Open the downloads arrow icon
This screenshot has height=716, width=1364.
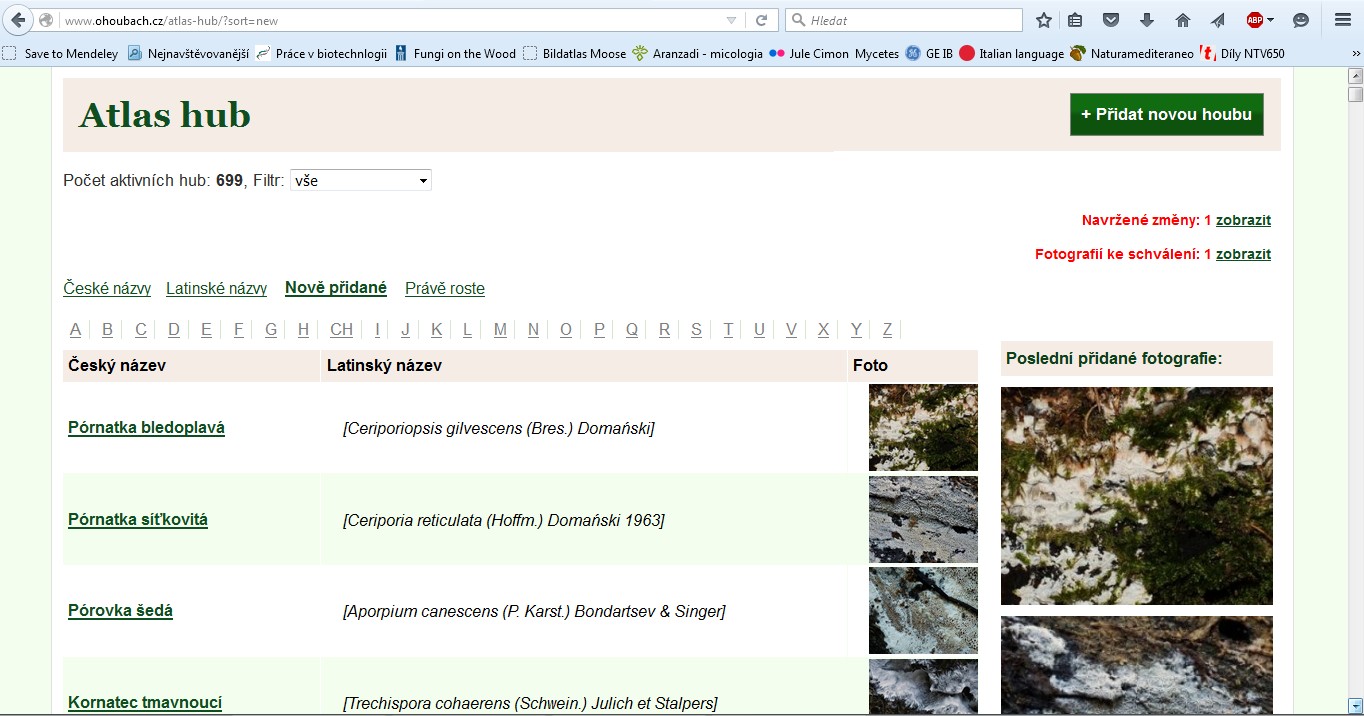tap(1147, 20)
